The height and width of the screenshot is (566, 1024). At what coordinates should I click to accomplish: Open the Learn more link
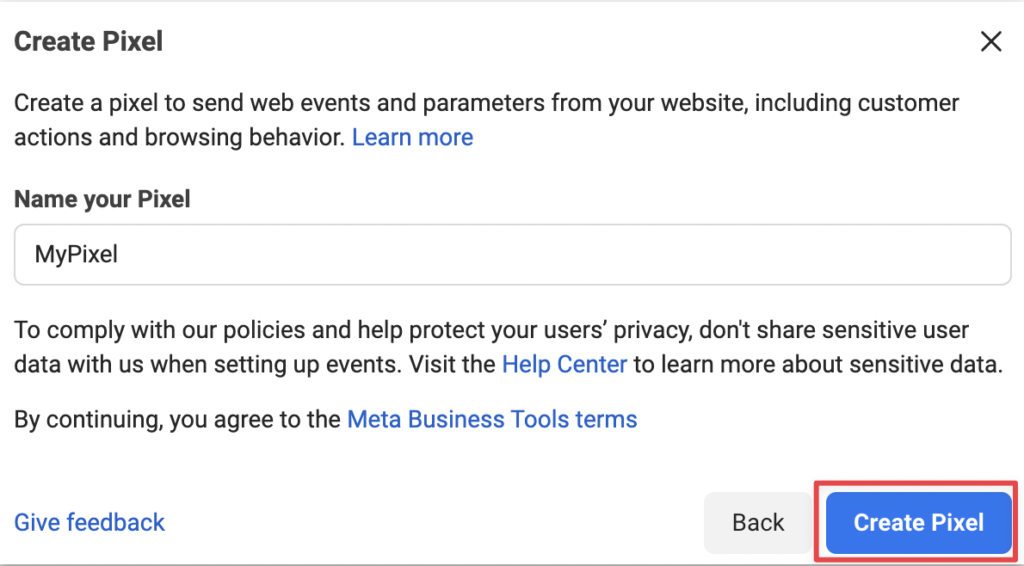click(x=413, y=137)
